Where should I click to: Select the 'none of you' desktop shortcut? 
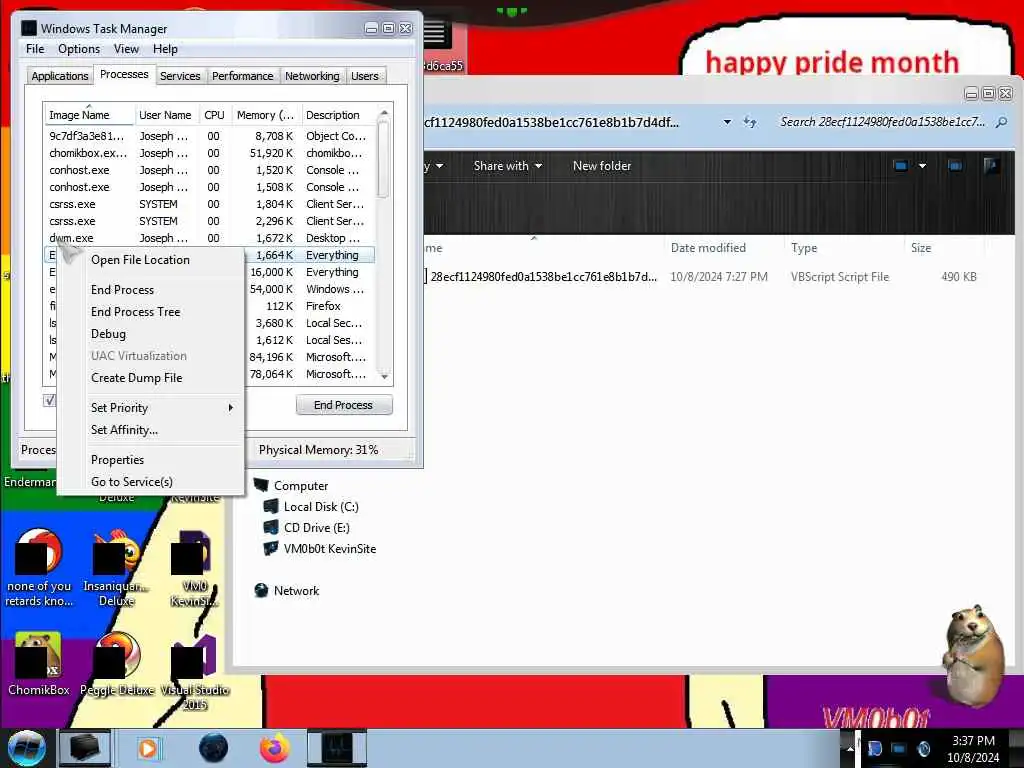click(39, 568)
